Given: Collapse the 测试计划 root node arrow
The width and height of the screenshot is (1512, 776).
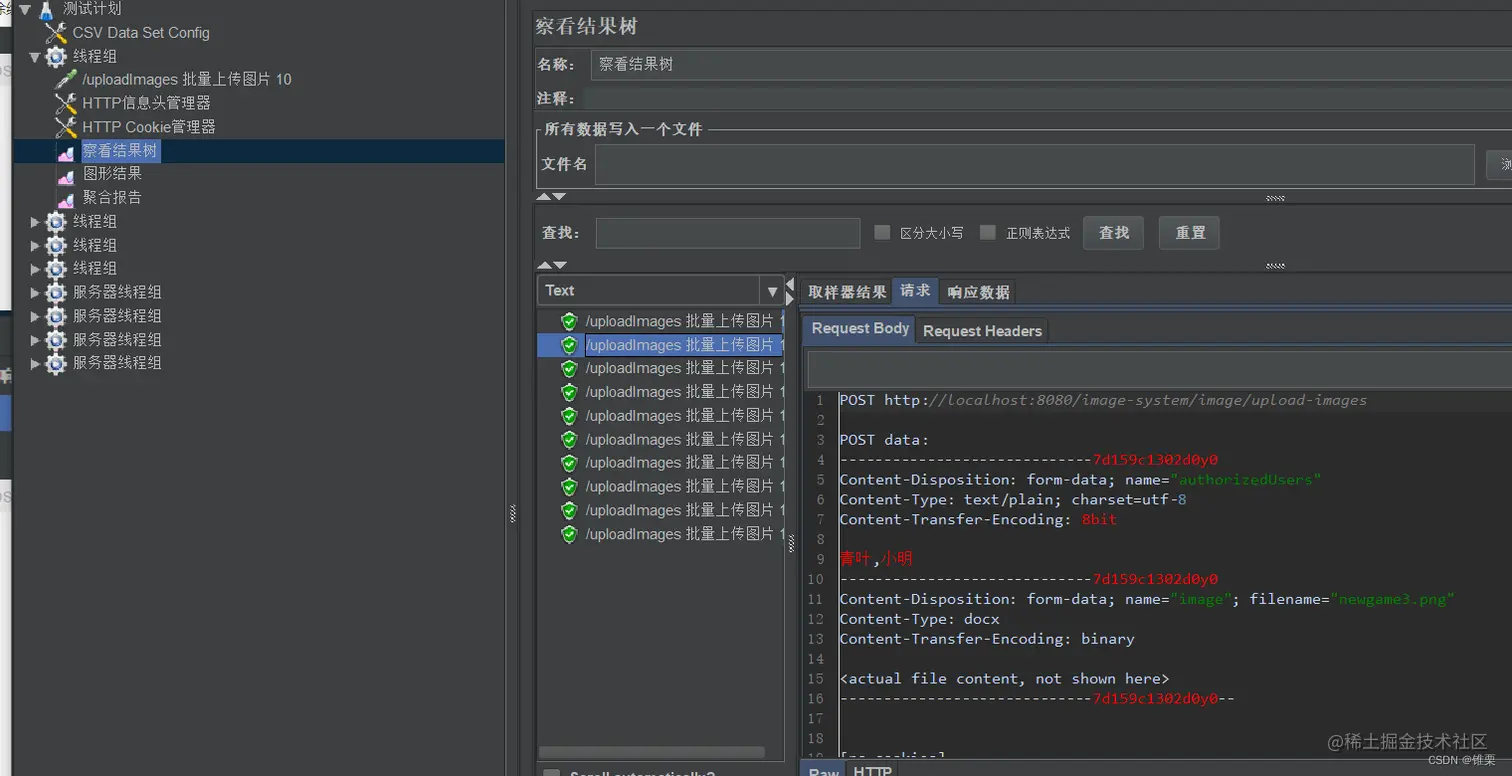Looking at the screenshot, I should click(26, 9).
